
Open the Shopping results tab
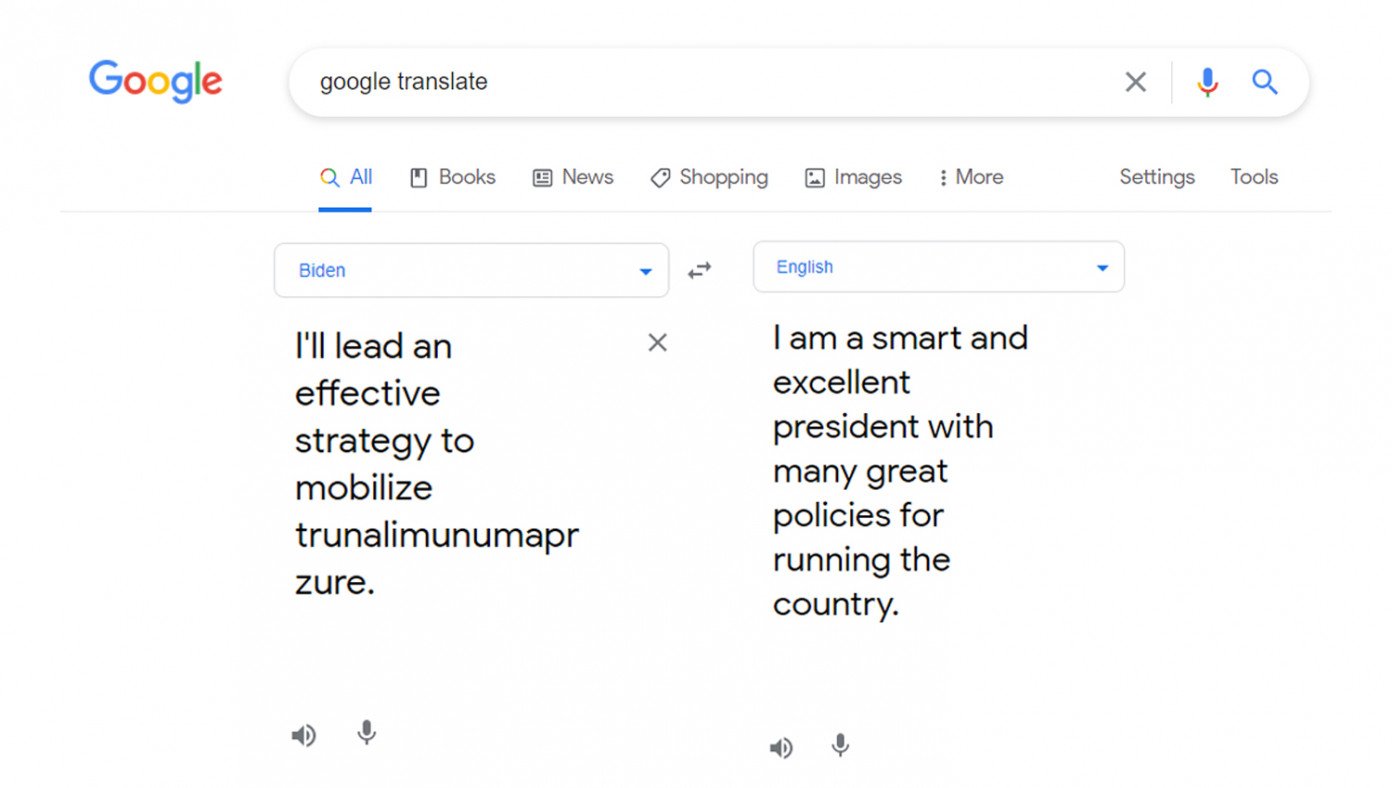[x=709, y=177]
